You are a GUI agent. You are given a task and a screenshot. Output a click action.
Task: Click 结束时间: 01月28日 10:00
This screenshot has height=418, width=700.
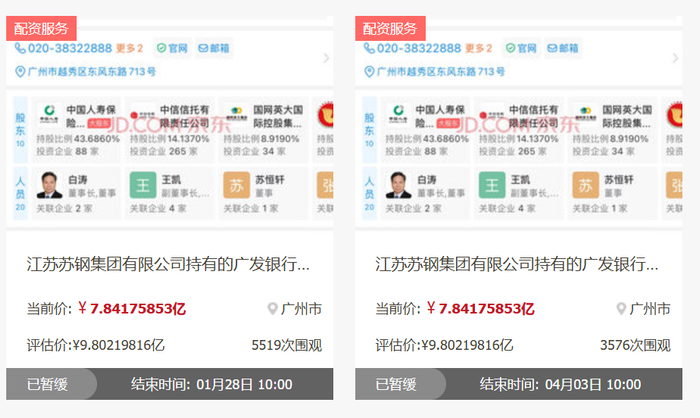click(212, 384)
